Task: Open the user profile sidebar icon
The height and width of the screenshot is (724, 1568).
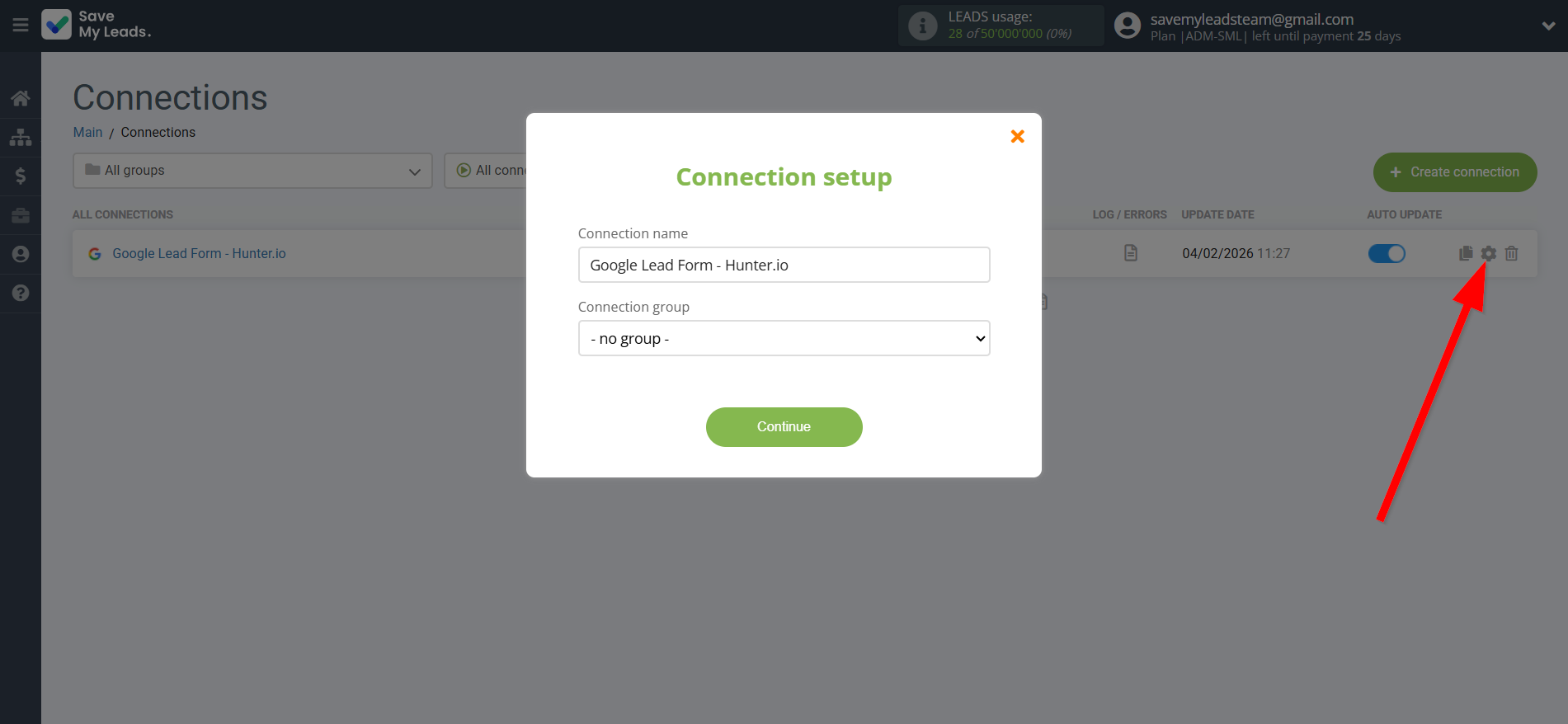Action: (x=21, y=254)
